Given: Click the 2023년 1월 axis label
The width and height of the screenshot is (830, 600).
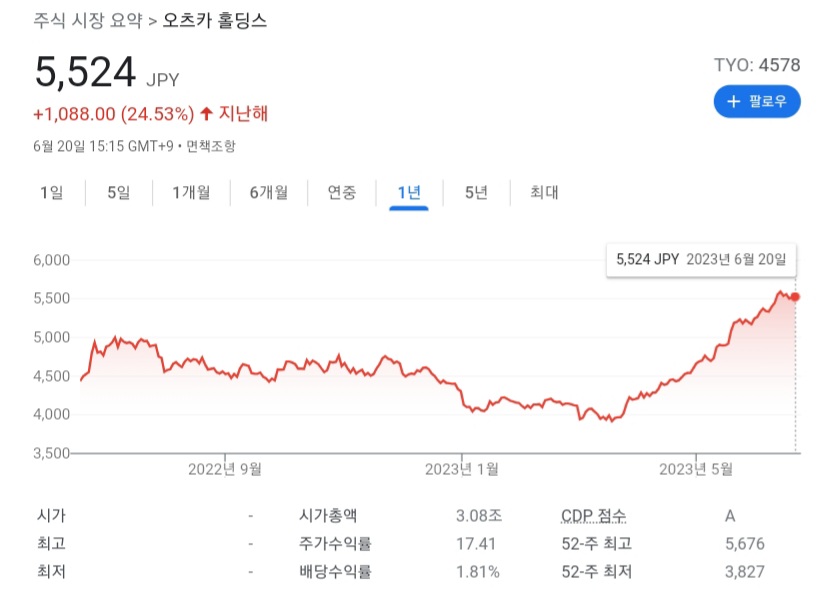Looking at the screenshot, I should (x=462, y=469).
